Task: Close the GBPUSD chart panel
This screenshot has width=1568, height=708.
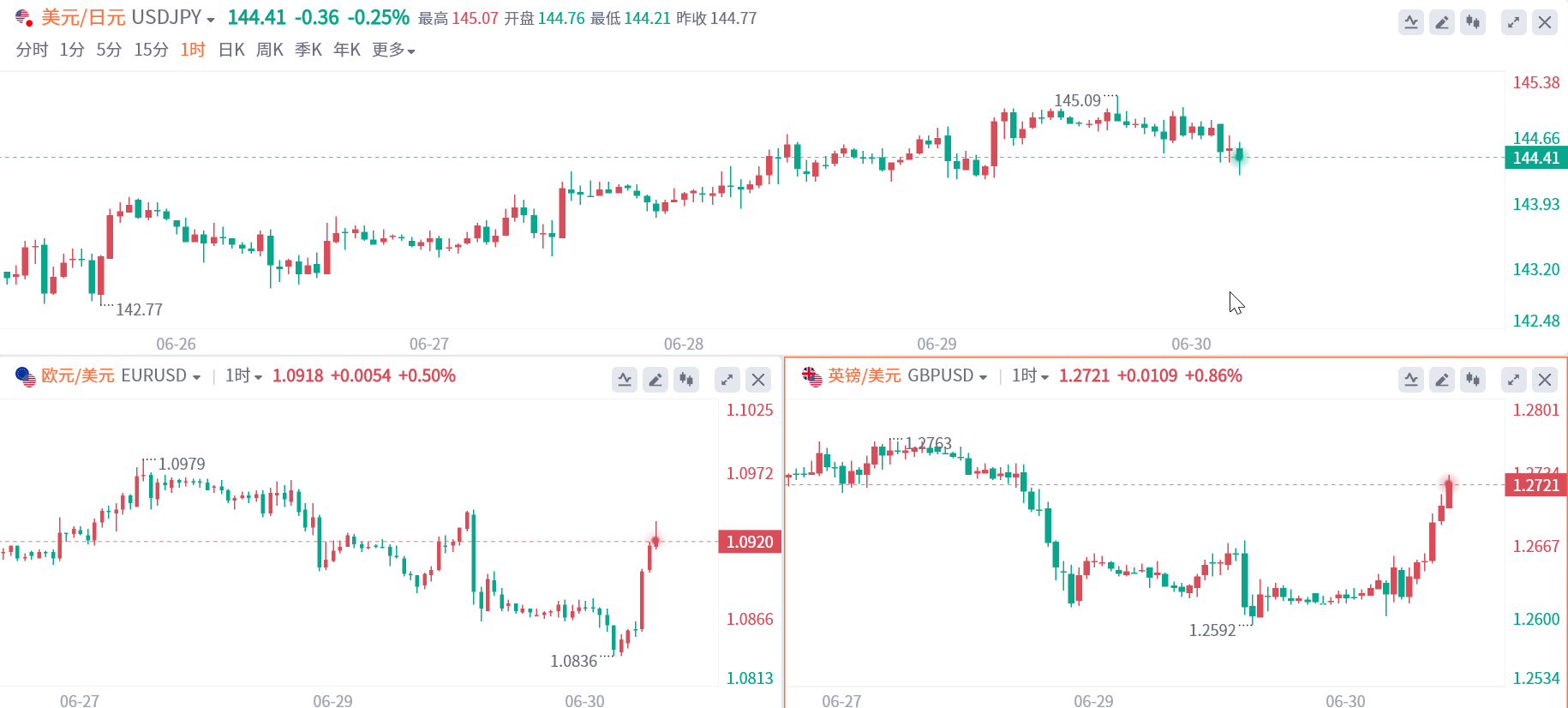Action: click(x=1545, y=380)
